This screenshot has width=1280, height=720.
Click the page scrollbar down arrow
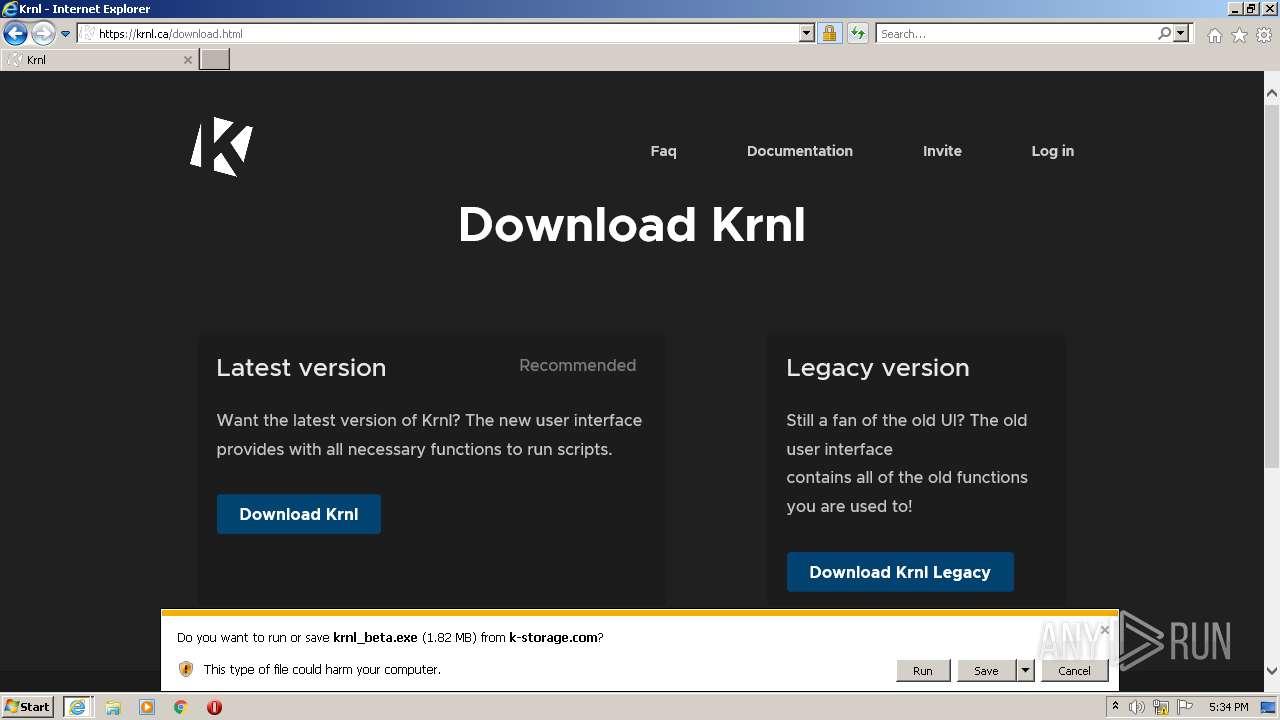(1272, 671)
